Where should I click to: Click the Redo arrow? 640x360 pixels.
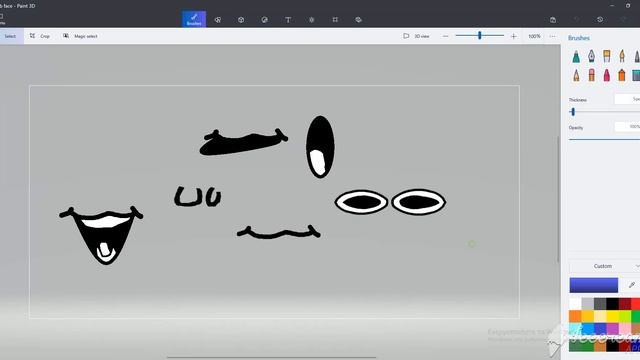[623, 20]
